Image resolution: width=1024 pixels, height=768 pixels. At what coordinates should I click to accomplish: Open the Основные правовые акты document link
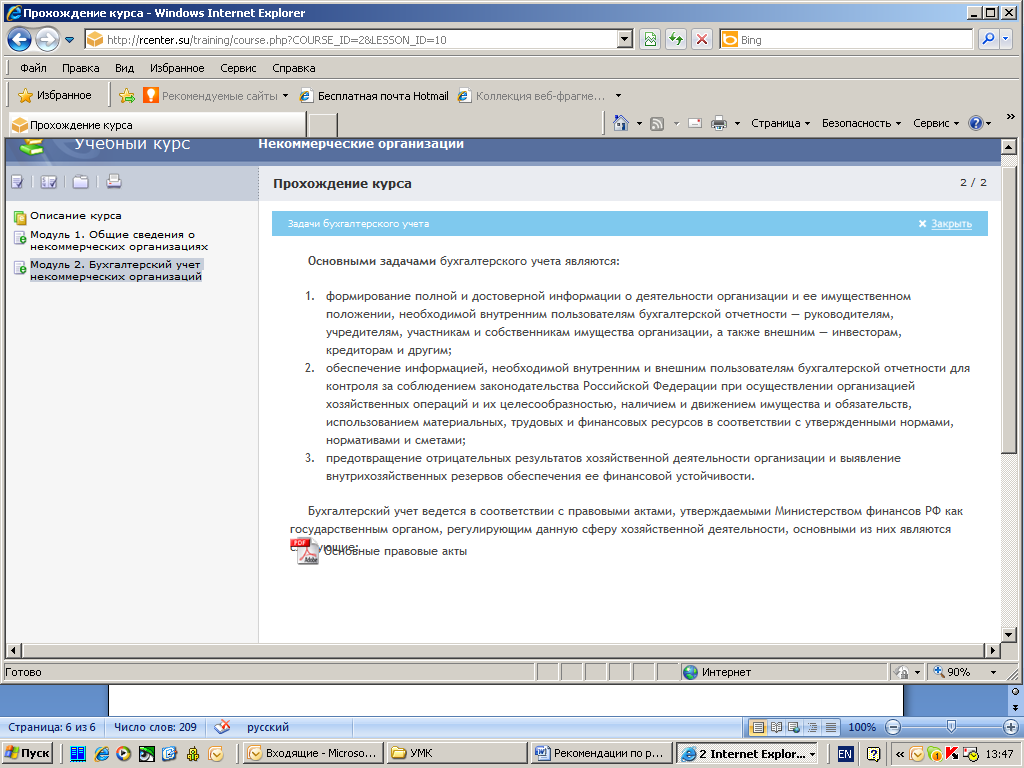(x=395, y=551)
